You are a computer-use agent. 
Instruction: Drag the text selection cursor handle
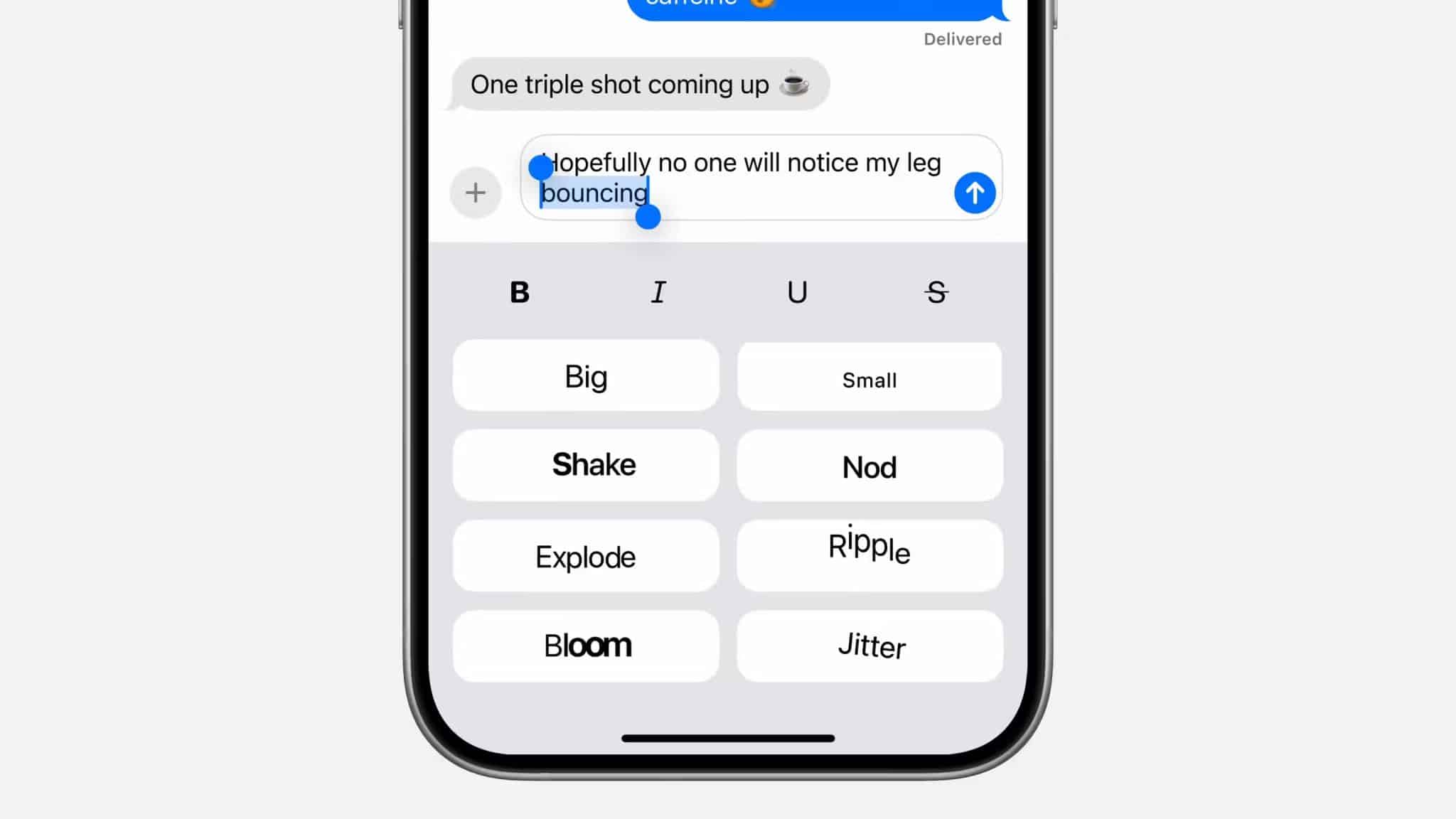(x=648, y=219)
